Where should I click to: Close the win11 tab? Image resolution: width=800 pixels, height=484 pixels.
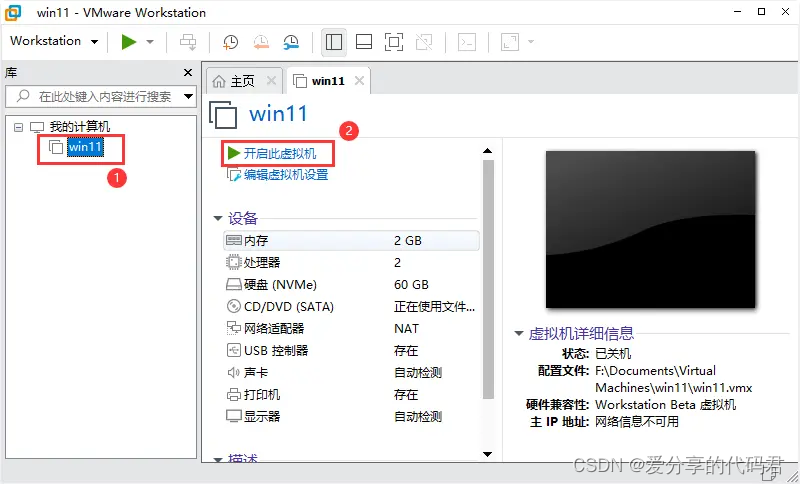click(x=359, y=81)
